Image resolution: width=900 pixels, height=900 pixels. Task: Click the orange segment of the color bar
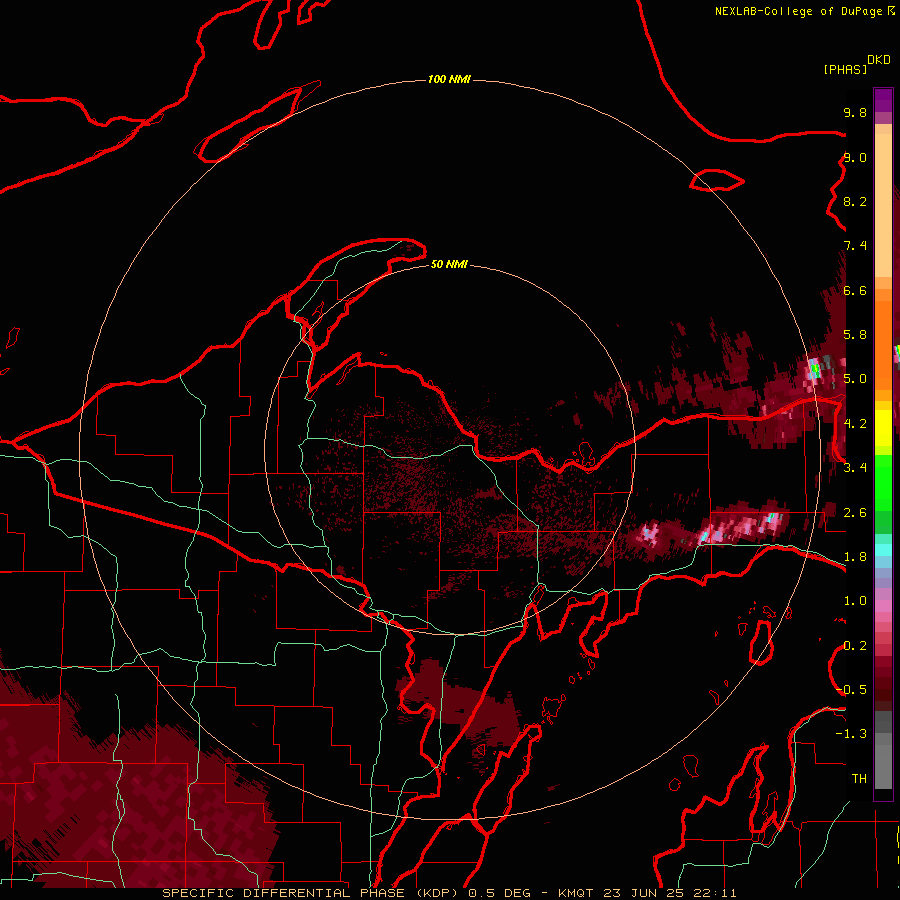883,344
